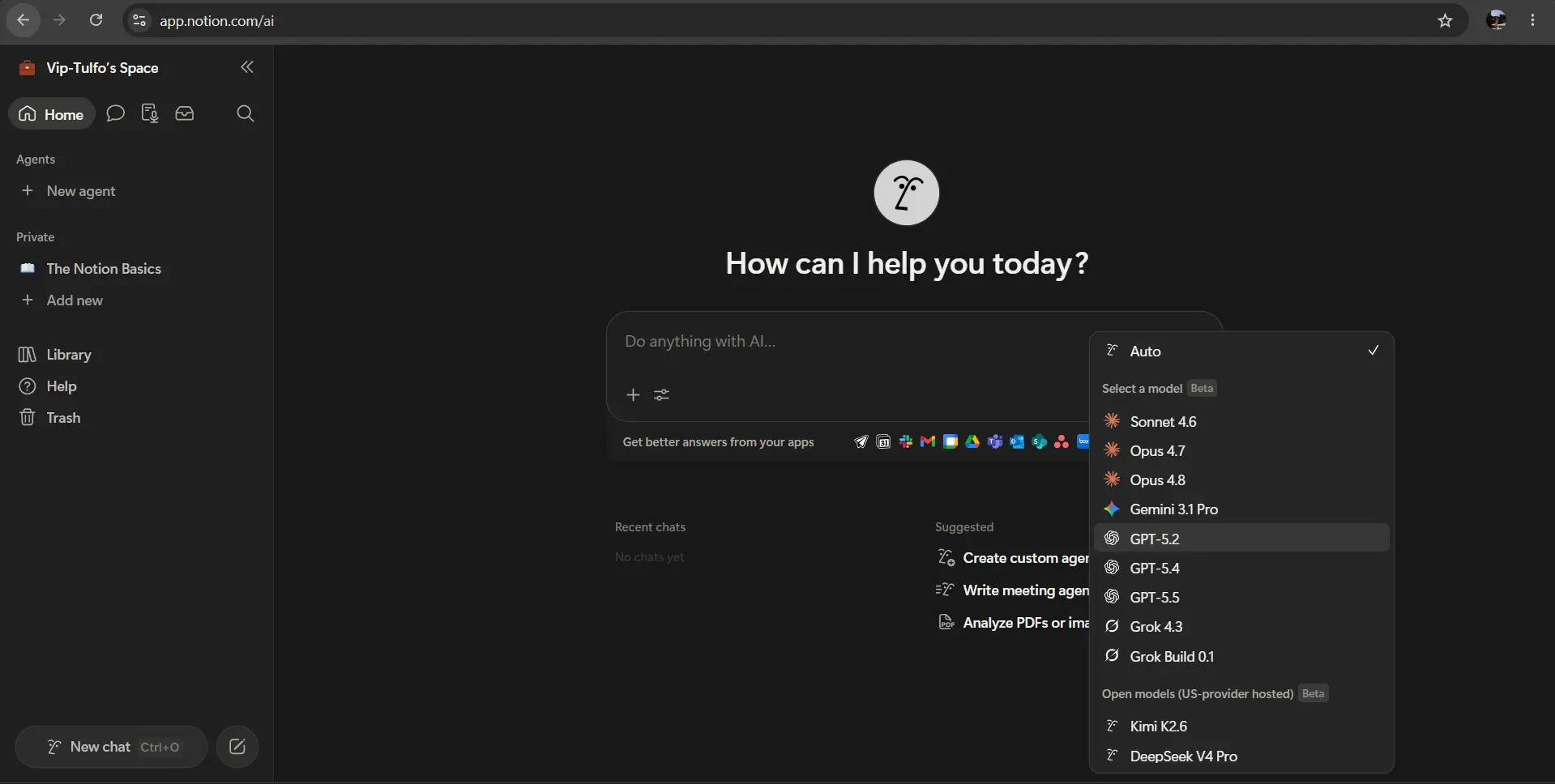This screenshot has width=1555, height=784.
Task: Choose Gemini 3.1 Pro model
Action: (x=1241, y=509)
